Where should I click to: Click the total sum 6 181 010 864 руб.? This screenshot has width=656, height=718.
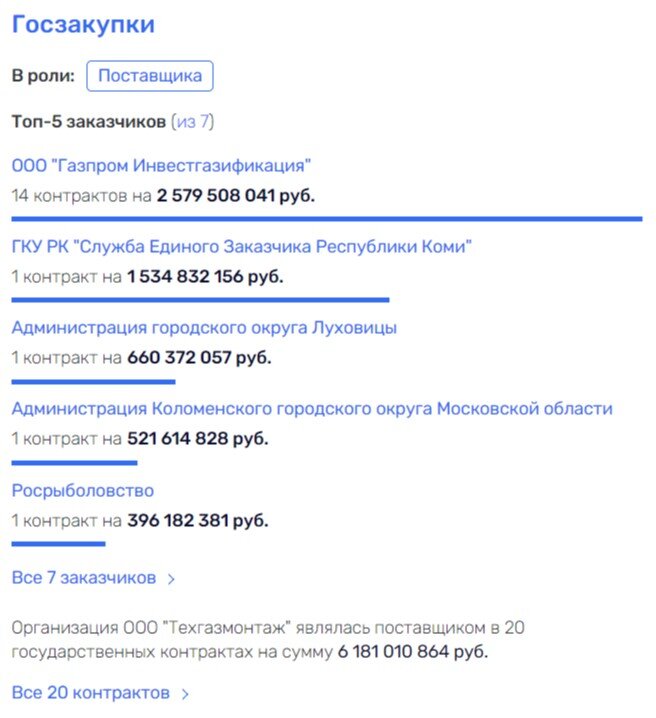[x=412, y=652]
